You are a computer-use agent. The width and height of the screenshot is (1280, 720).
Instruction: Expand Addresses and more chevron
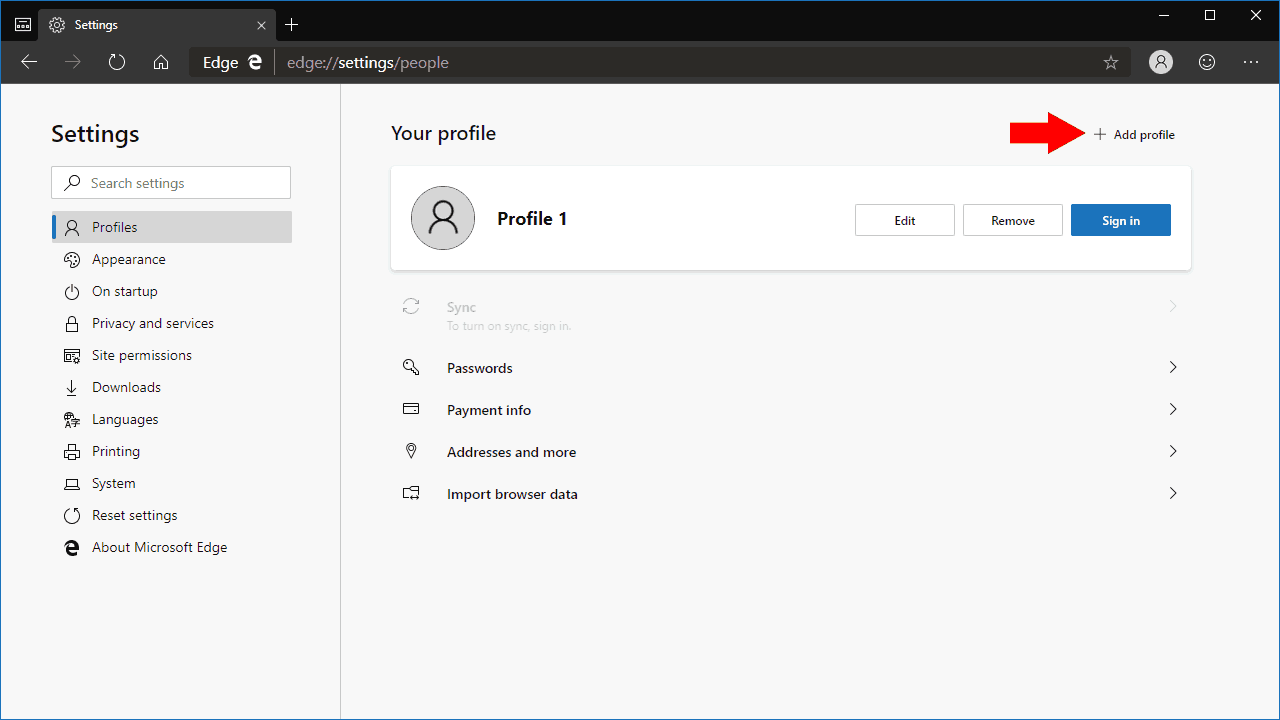(1173, 451)
